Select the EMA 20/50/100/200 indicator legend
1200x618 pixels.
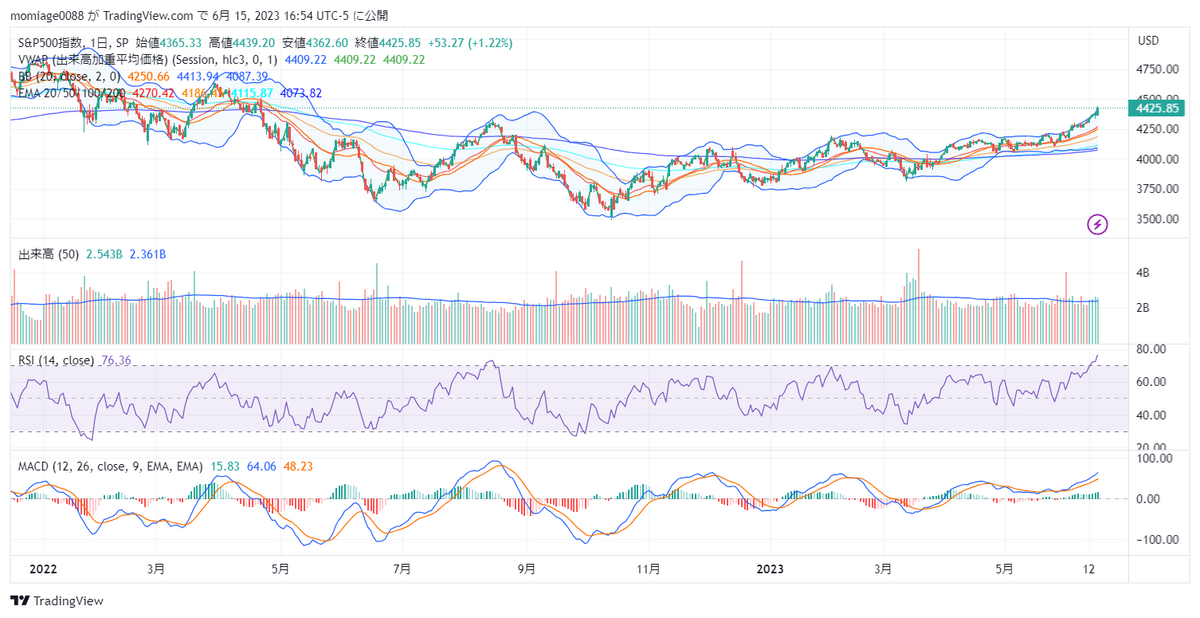[x=73, y=92]
